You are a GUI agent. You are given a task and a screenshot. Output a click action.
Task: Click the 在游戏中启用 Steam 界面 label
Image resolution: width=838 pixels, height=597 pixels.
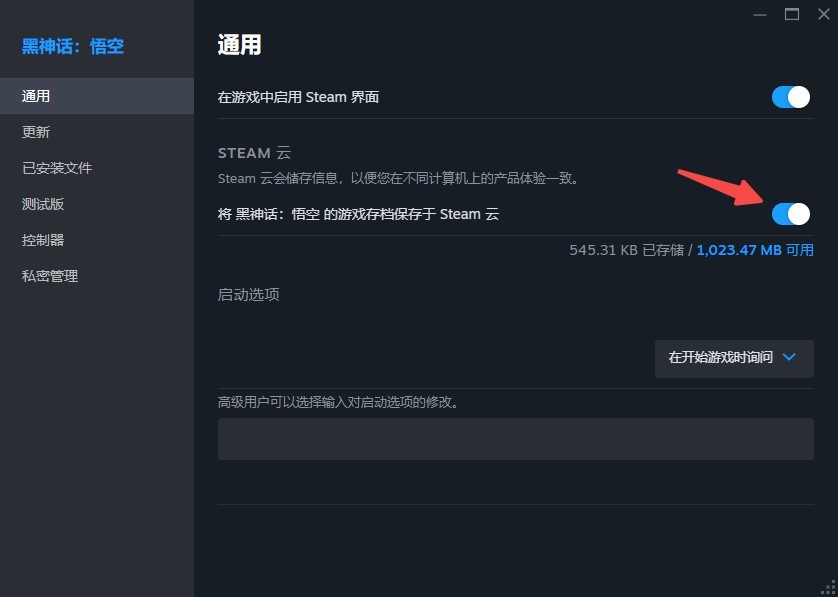[298, 97]
